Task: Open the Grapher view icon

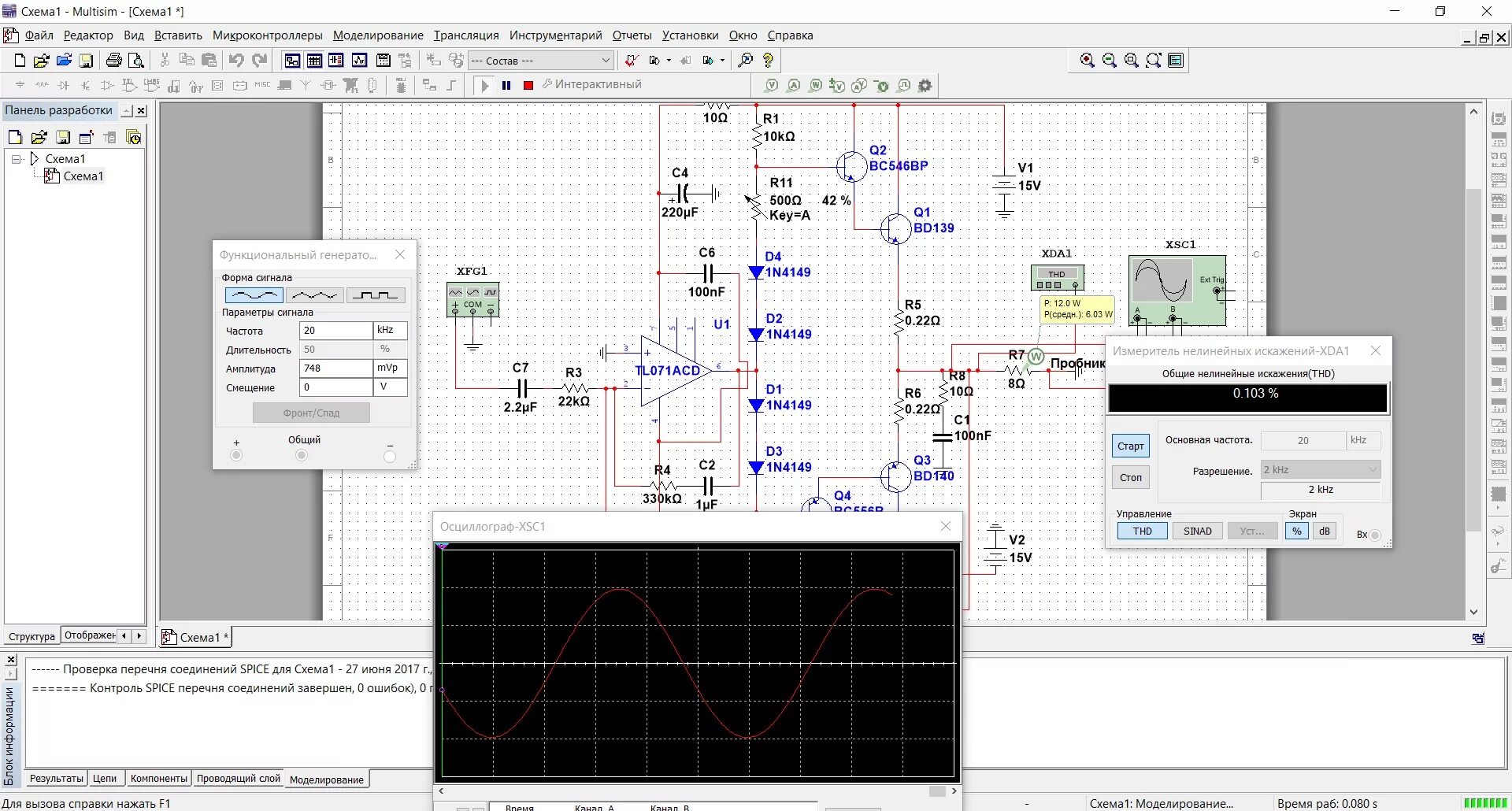Action: (360, 61)
